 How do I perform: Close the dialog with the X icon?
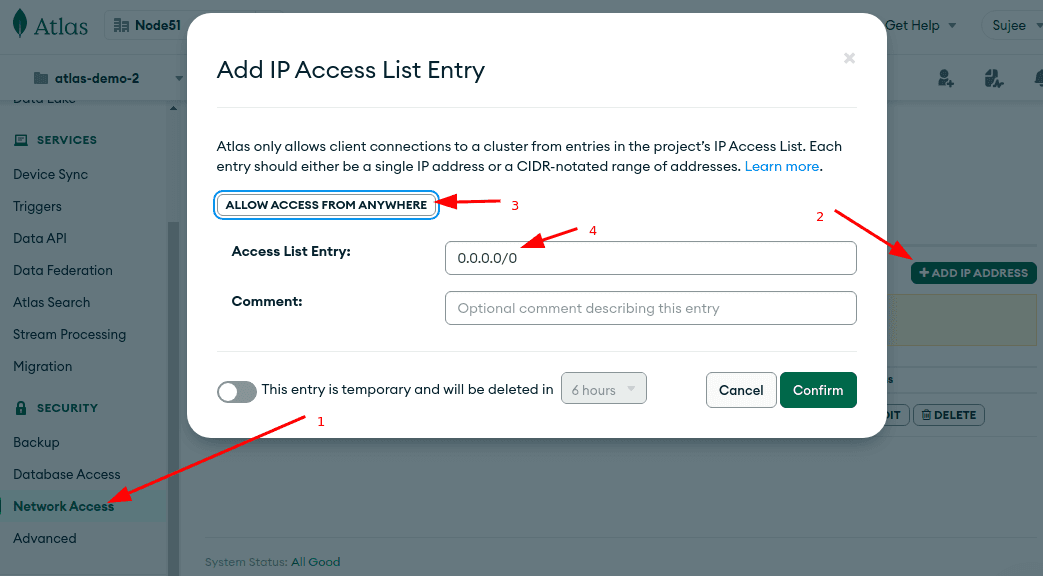click(x=849, y=58)
